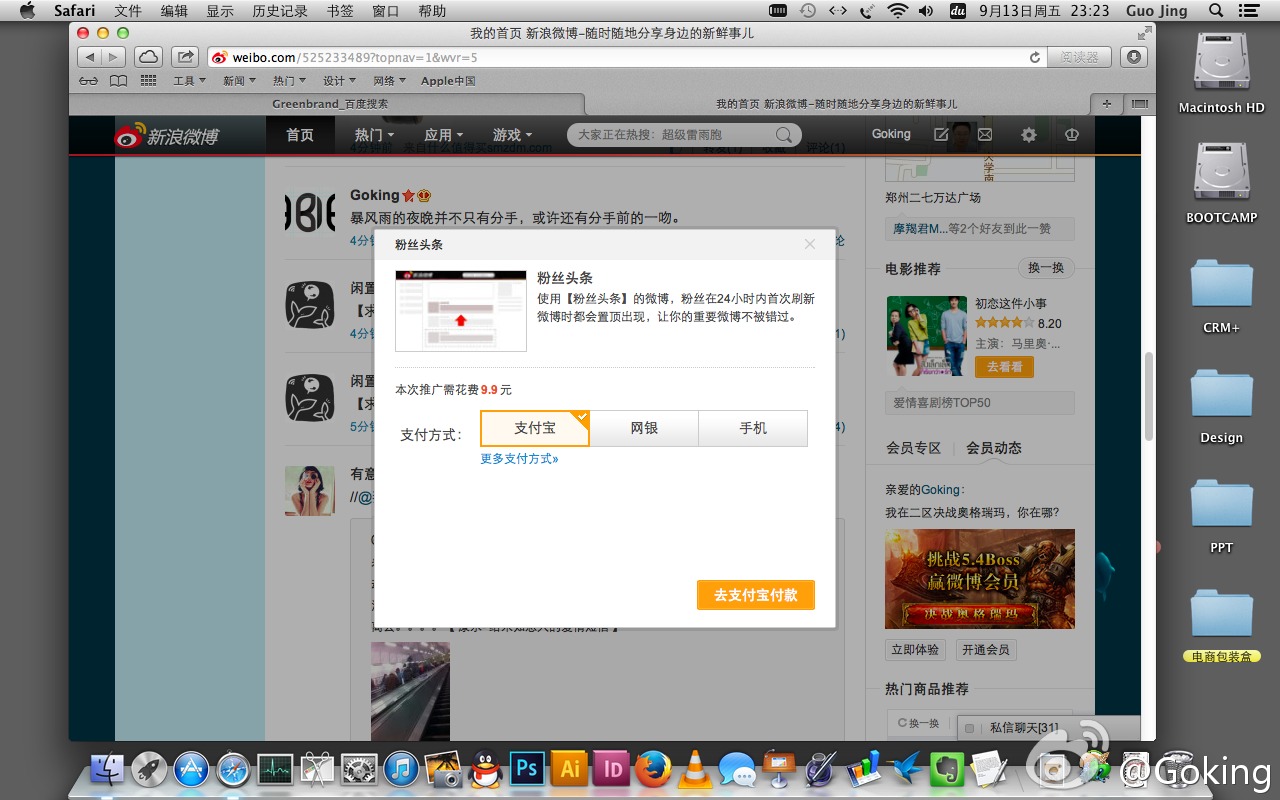Select 网银 payment method
1280x800 pixels.
click(x=644, y=428)
